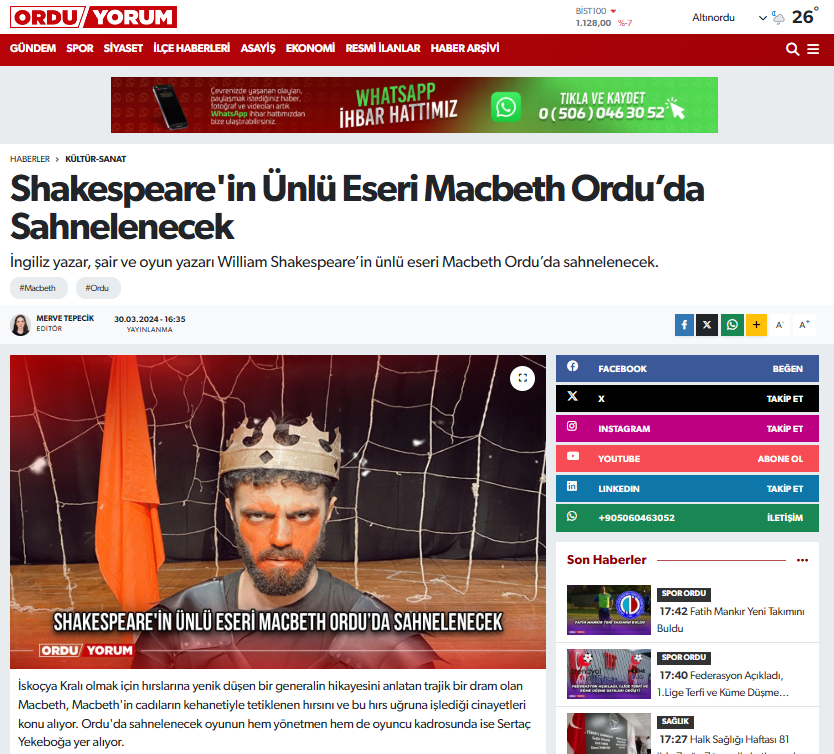Share article on Facebook icon
Screen dimensions: 834x754
[684, 325]
